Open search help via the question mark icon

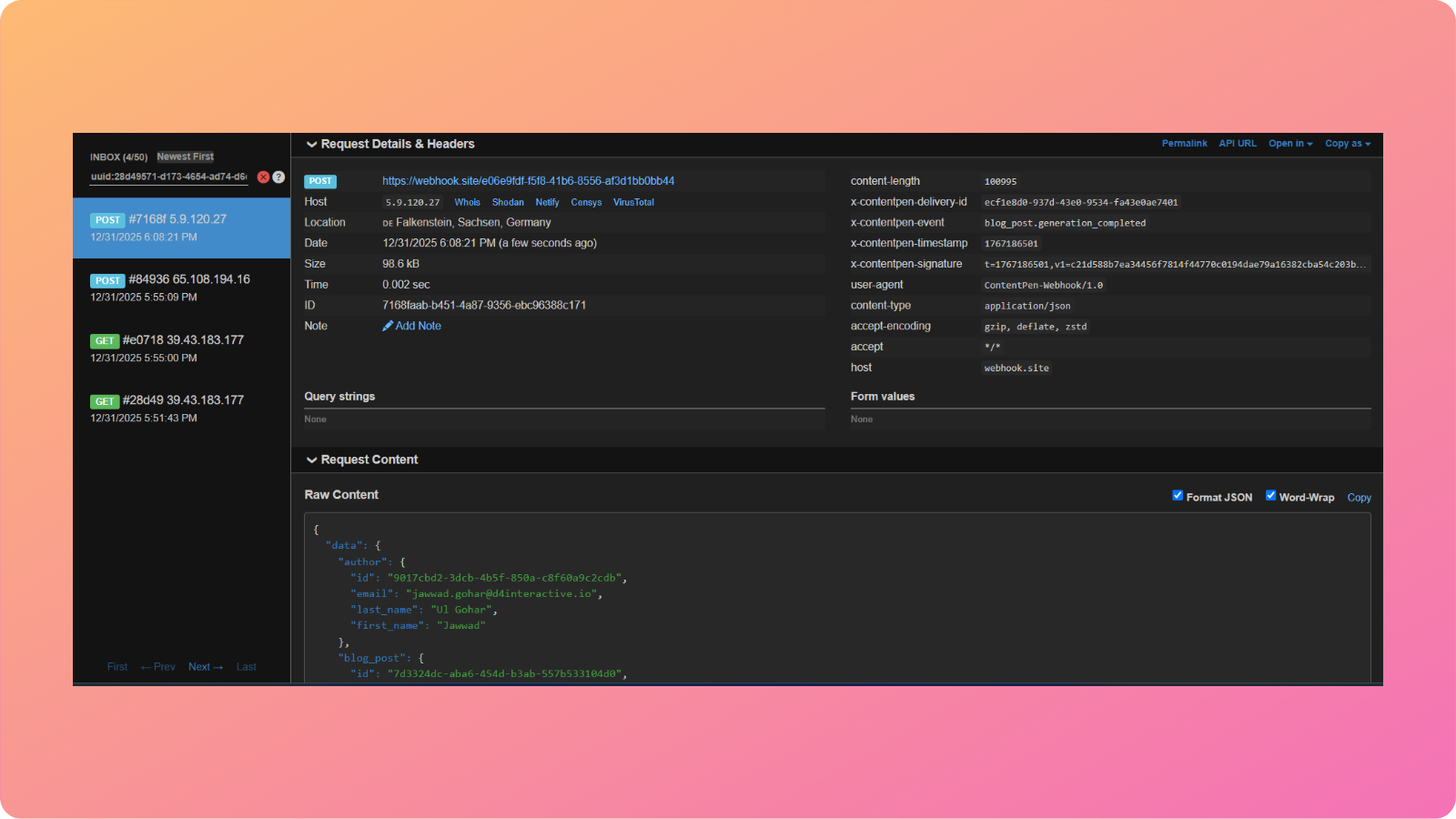point(278,177)
